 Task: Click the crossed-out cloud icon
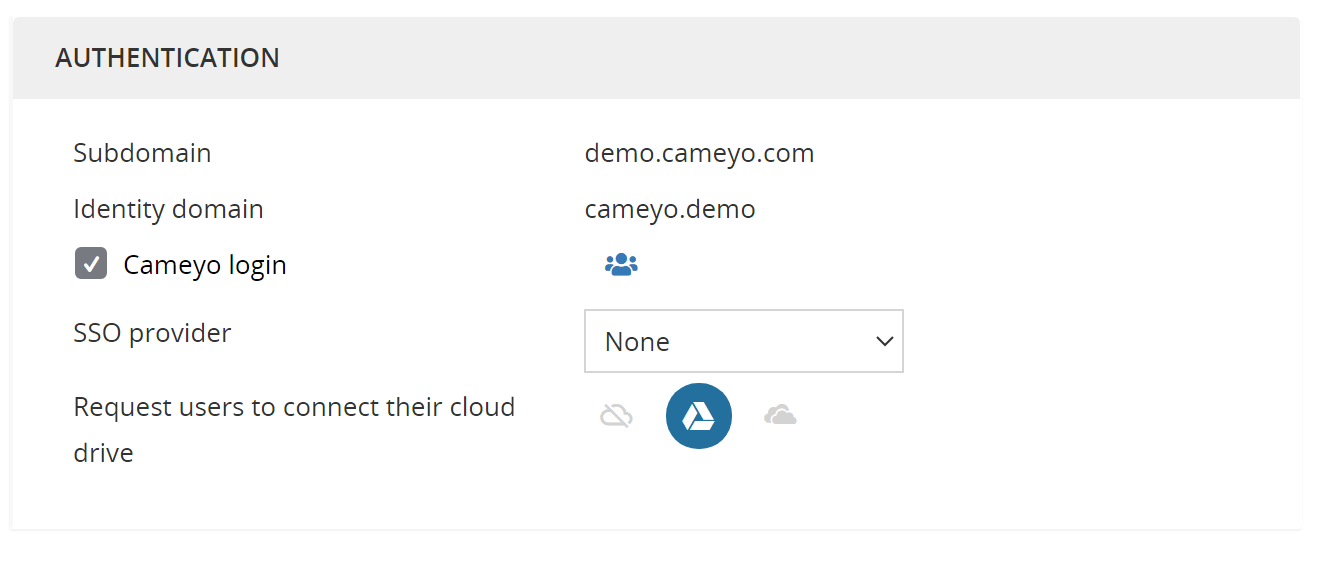tap(616, 415)
